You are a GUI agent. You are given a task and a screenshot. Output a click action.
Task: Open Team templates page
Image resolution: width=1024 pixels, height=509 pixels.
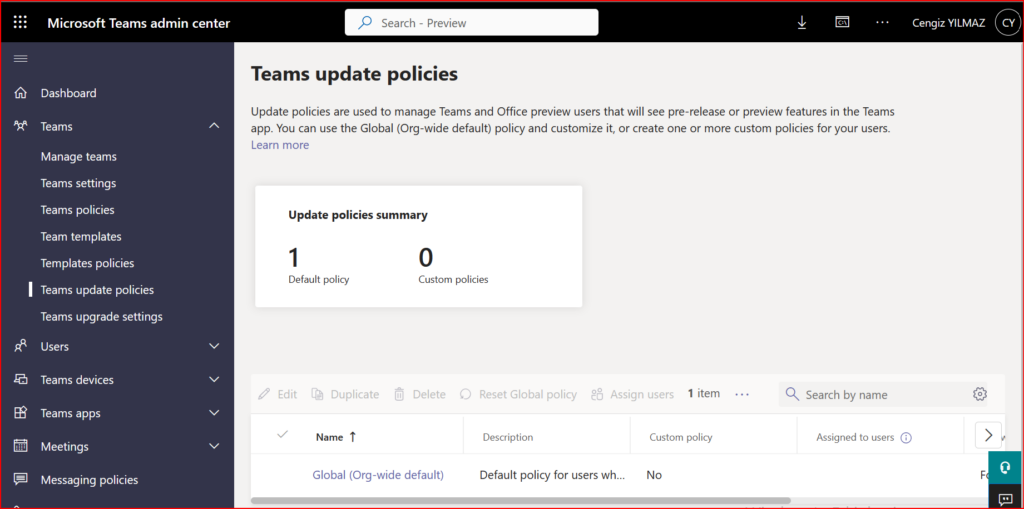coord(81,237)
